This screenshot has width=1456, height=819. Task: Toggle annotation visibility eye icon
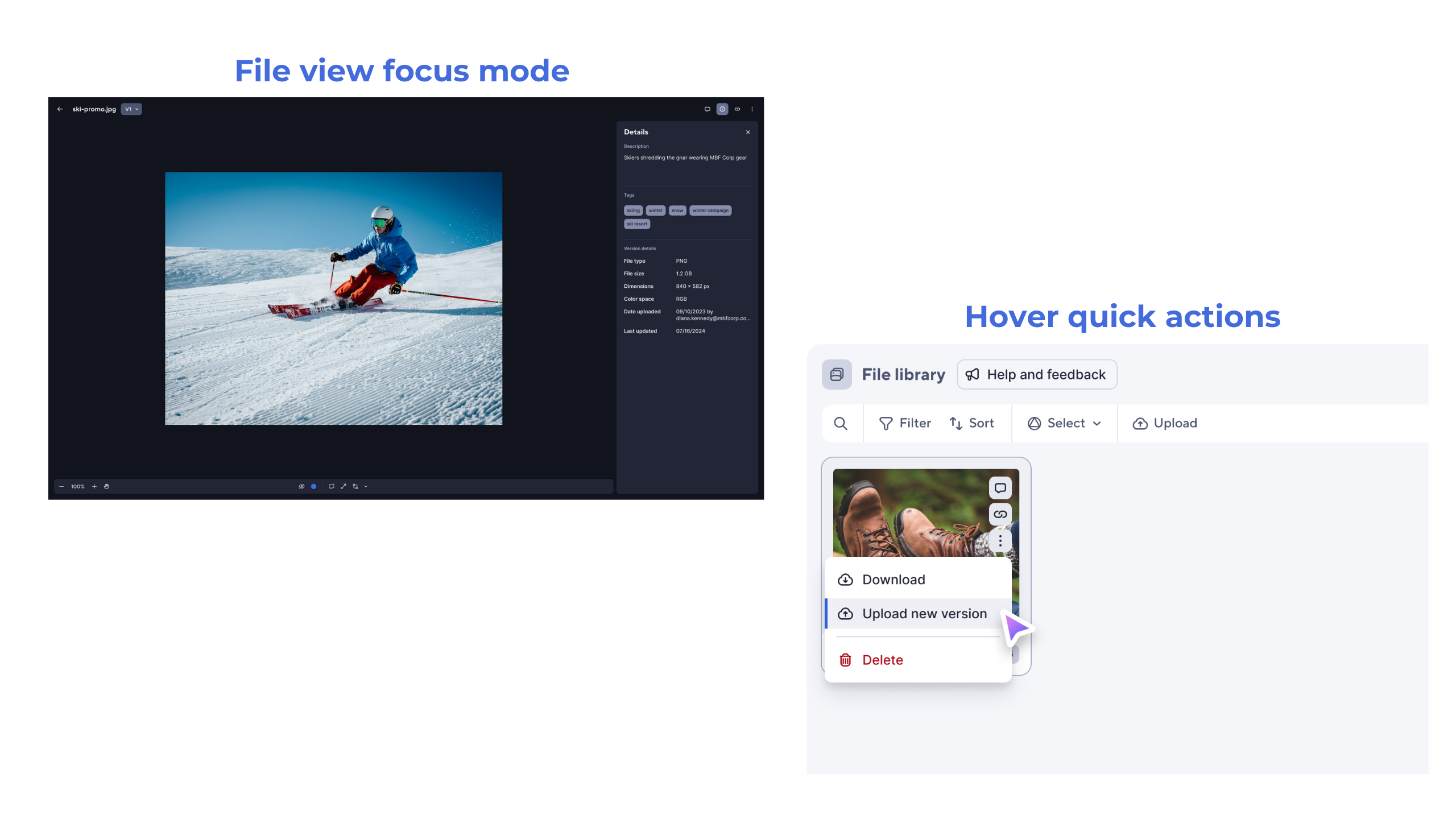point(301,486)
